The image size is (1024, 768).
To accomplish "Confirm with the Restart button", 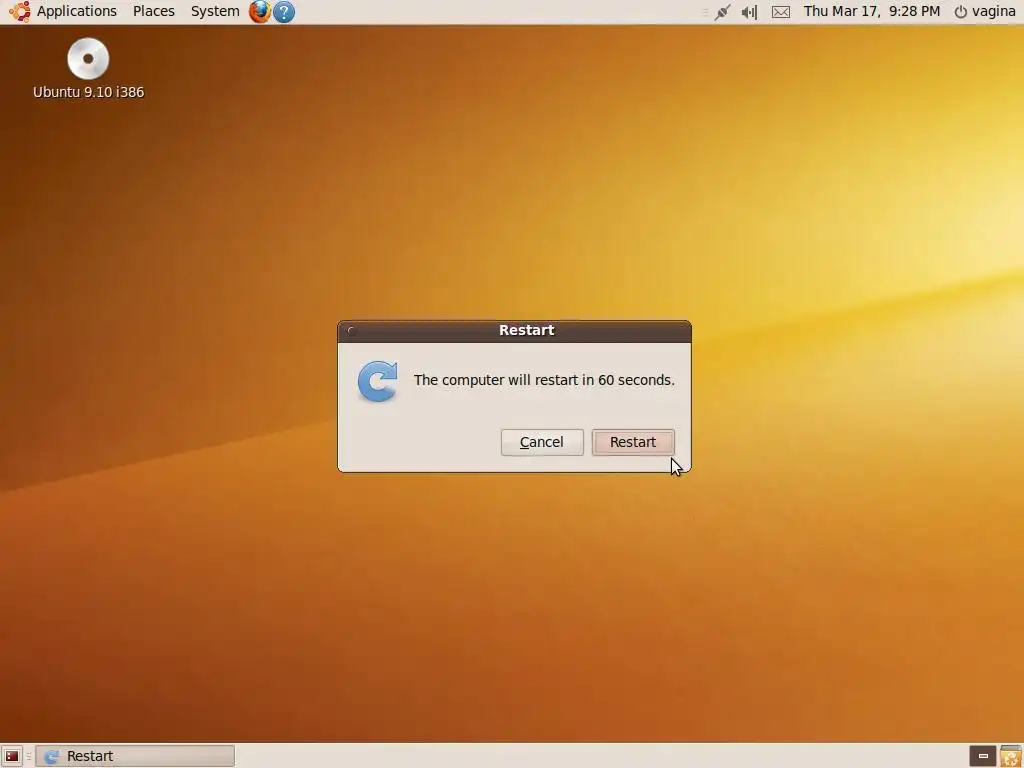I will coord(633,442).
